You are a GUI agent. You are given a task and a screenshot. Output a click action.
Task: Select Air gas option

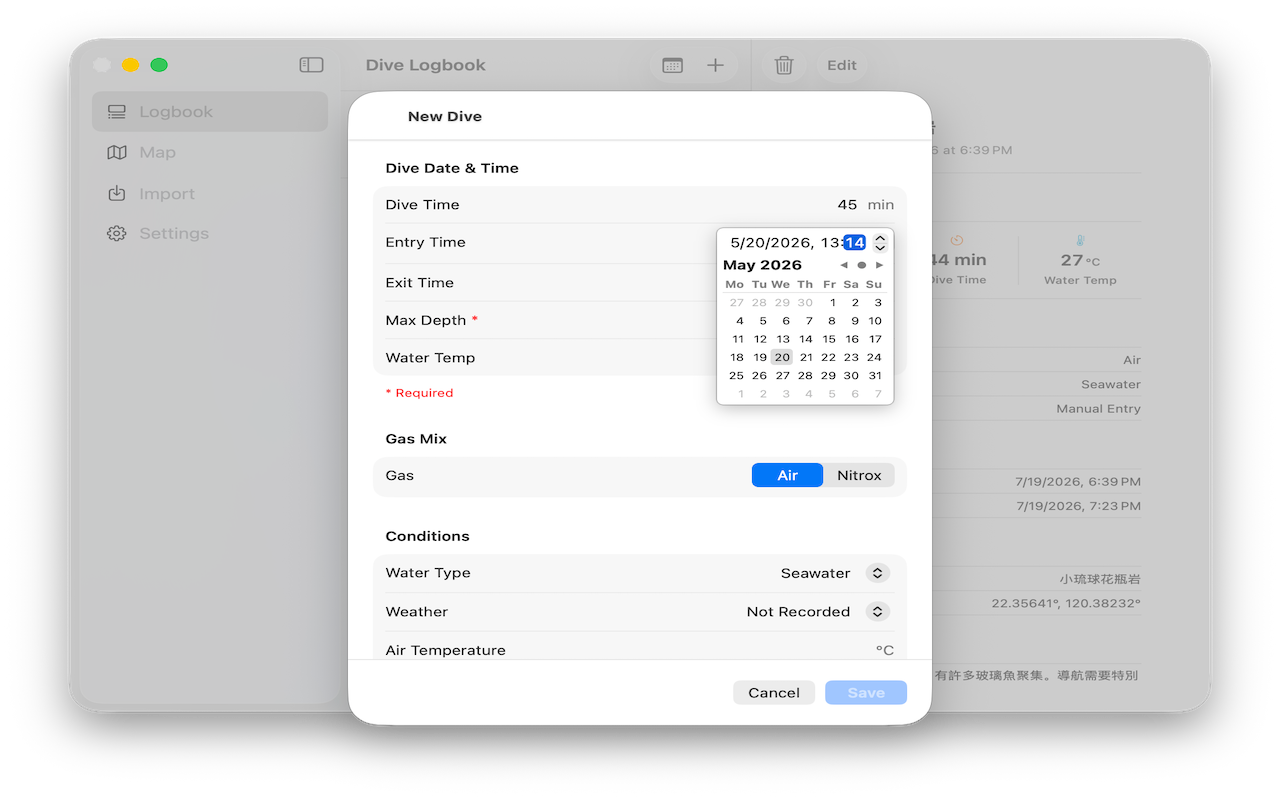click(787, 475)
